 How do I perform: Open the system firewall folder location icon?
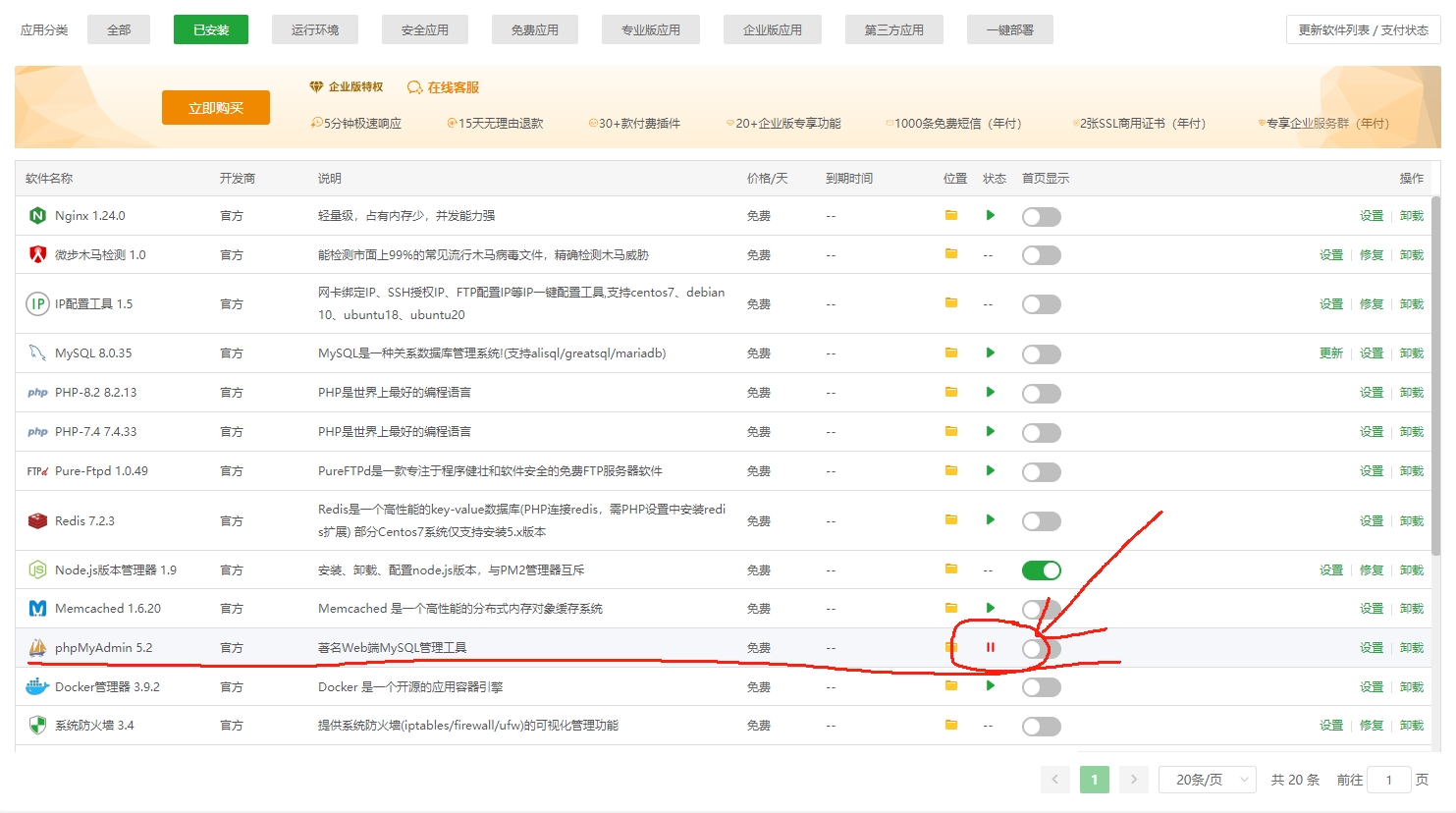point(950,725)
